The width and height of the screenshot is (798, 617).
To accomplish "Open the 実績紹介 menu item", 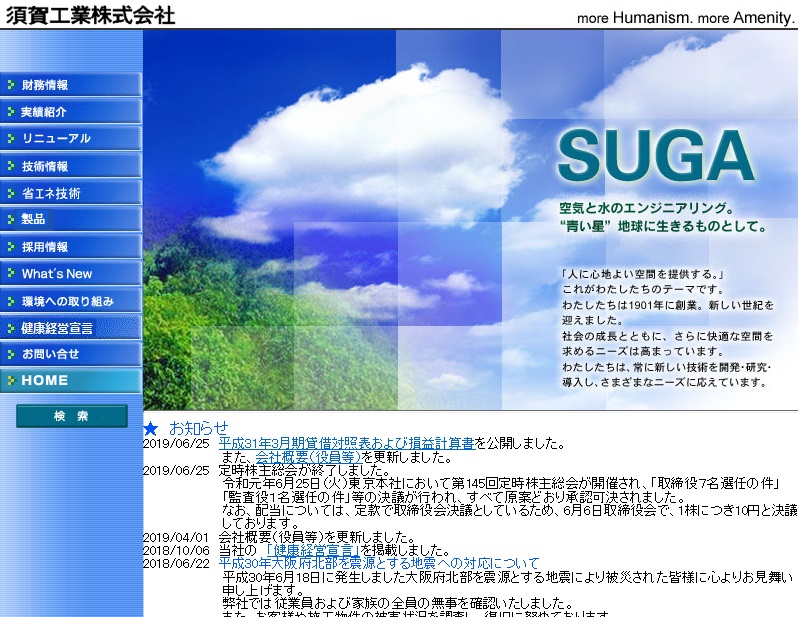I will click(71, 111).
